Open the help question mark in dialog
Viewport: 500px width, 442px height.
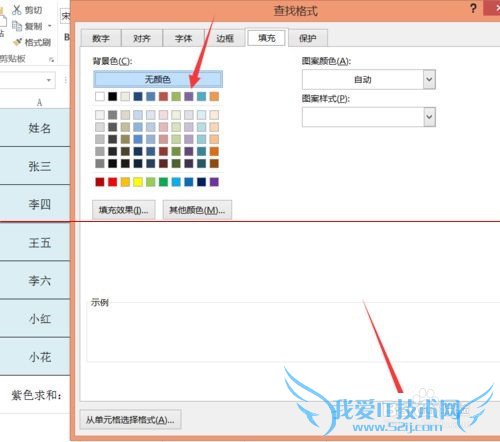473,9
